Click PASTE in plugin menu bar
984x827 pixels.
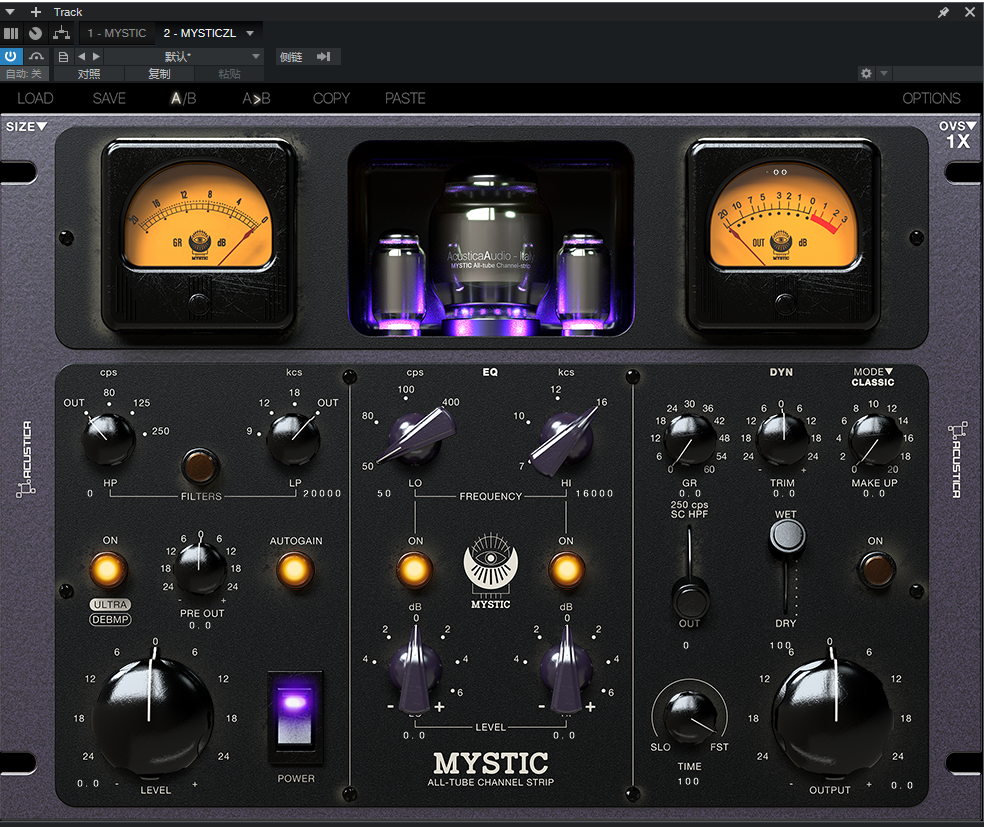point(405,99)
